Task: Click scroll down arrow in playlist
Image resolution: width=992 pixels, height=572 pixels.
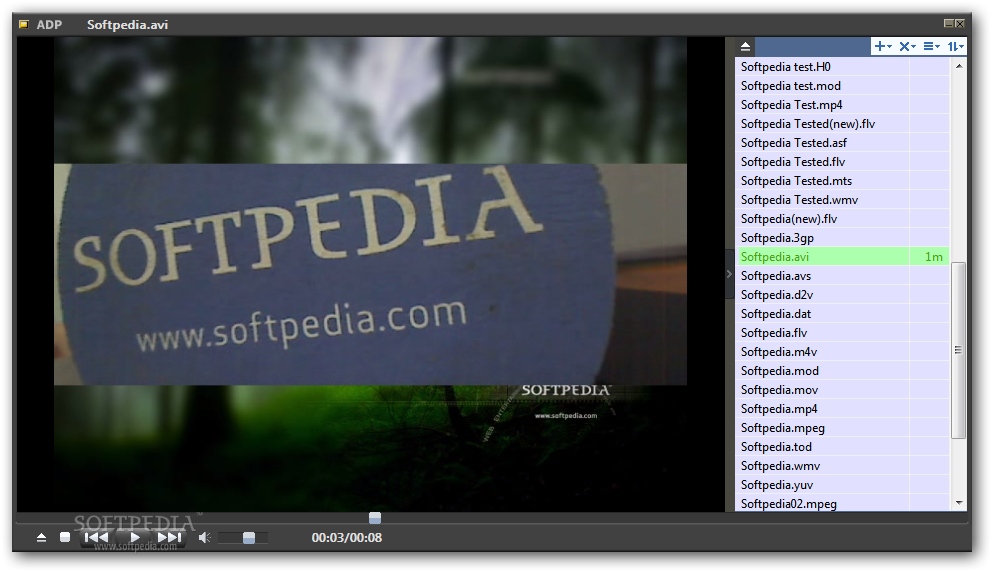Action: pyautogui.click(x=958, y=503)
